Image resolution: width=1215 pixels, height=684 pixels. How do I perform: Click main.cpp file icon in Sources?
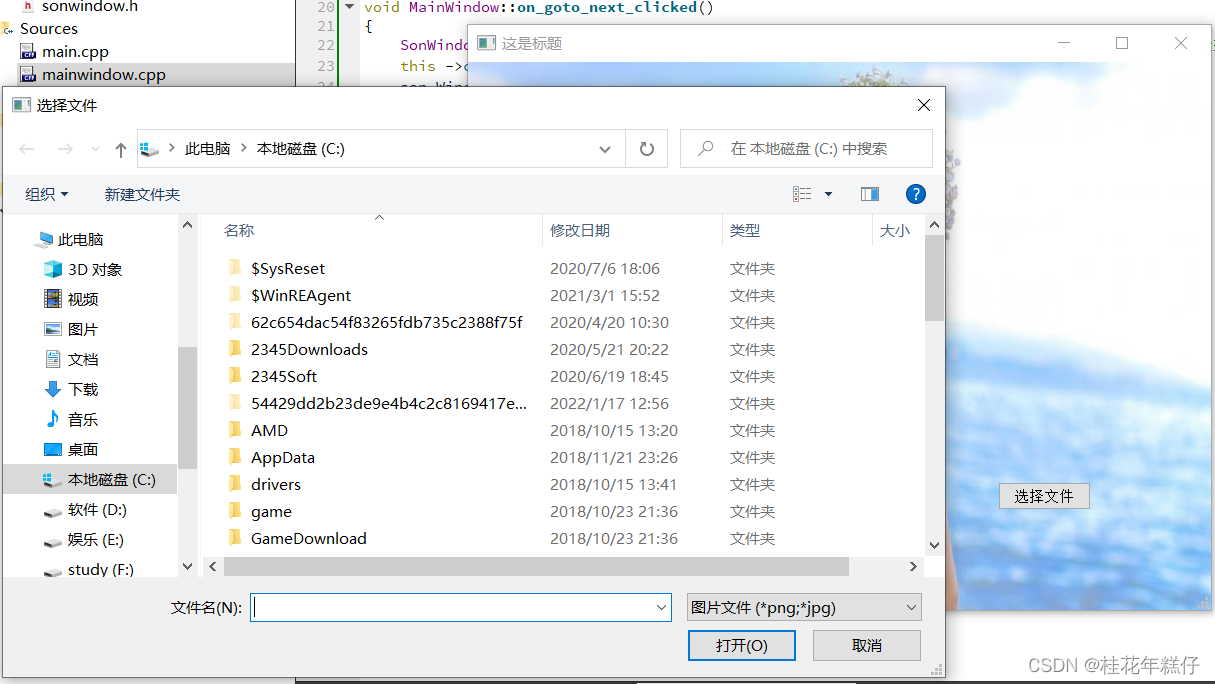(x=28, y=52)
